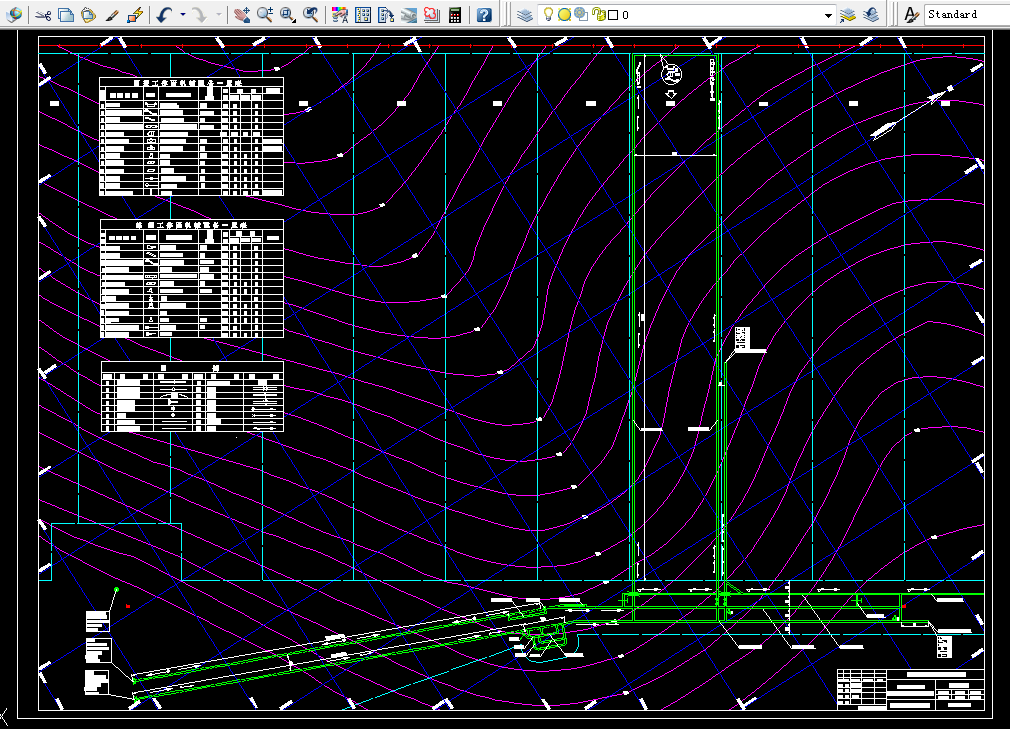This screenshot has width=1010, height=729.
Task: Expand the layer control dropdown list
Action: (x=828, y=15)
